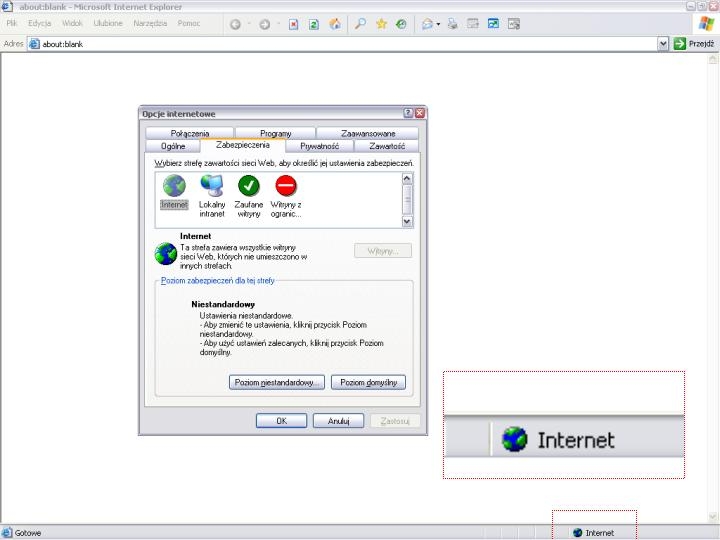
Task: Open the Narzędzia menu
Action: point(150,23)
